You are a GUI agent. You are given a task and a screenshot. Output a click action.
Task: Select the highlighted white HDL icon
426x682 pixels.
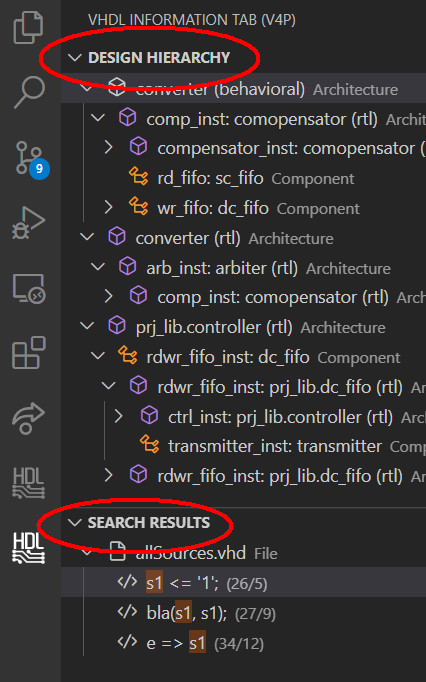click(29, 548)
